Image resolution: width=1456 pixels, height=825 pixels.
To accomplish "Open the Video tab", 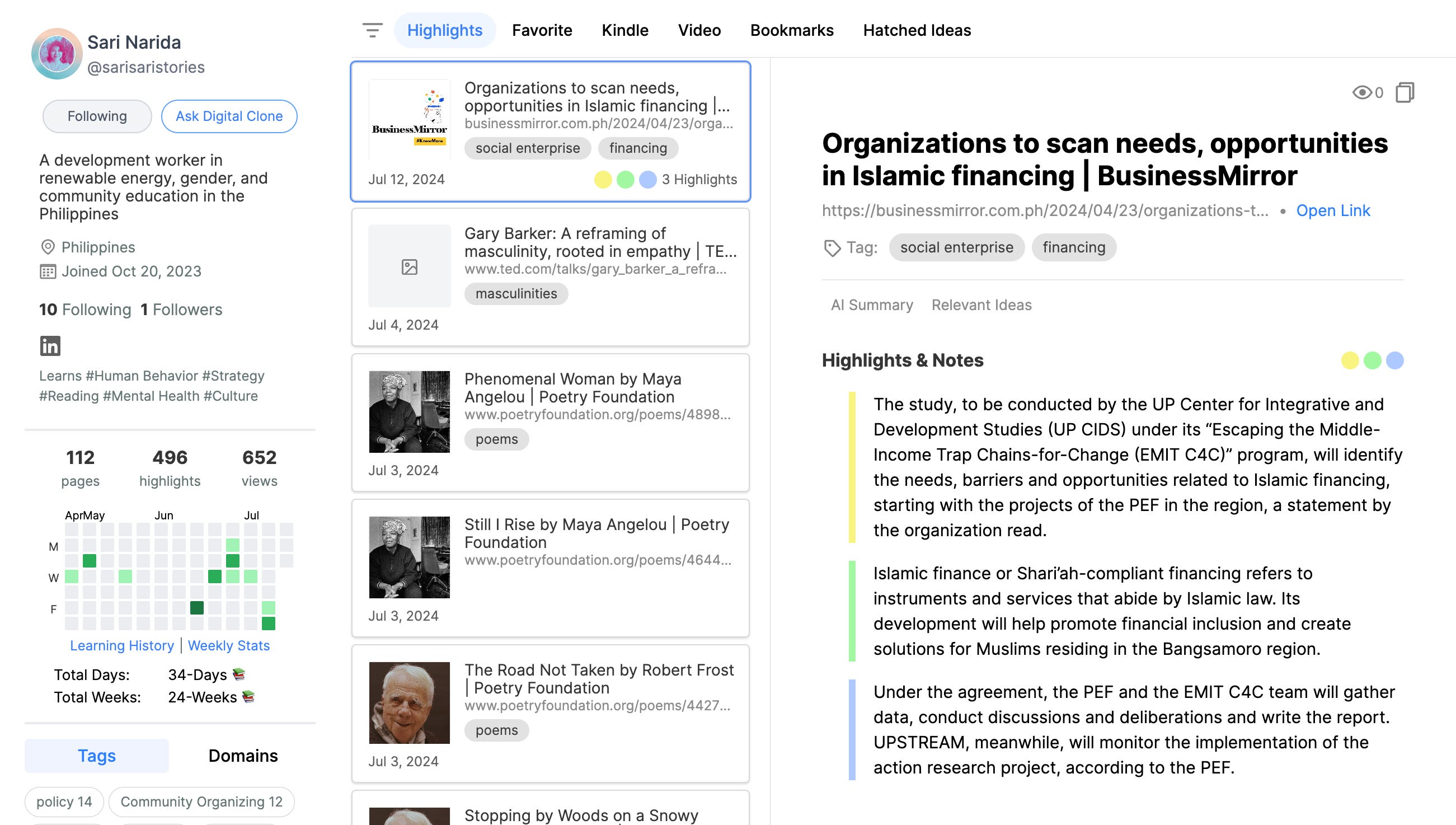I will tap(699, 30).
